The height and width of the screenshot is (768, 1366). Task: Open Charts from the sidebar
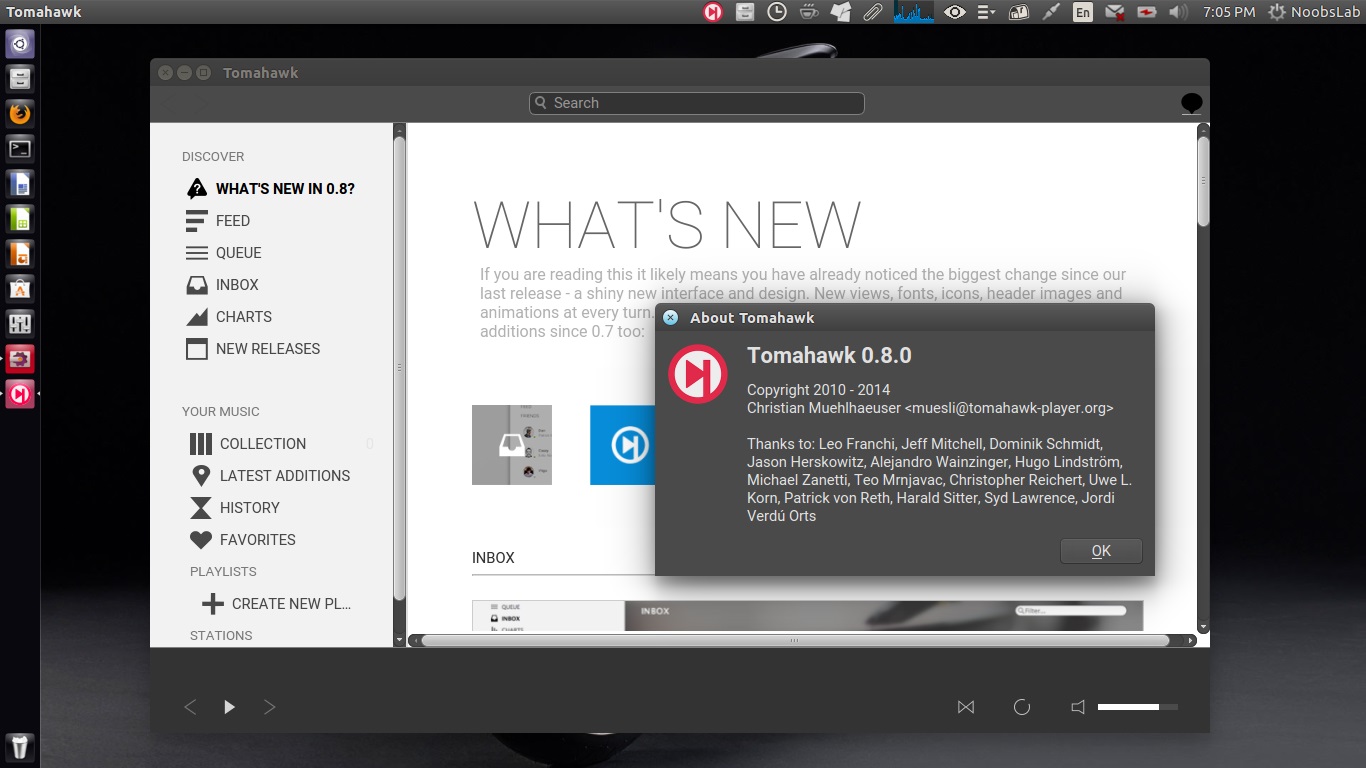[229, 316]
